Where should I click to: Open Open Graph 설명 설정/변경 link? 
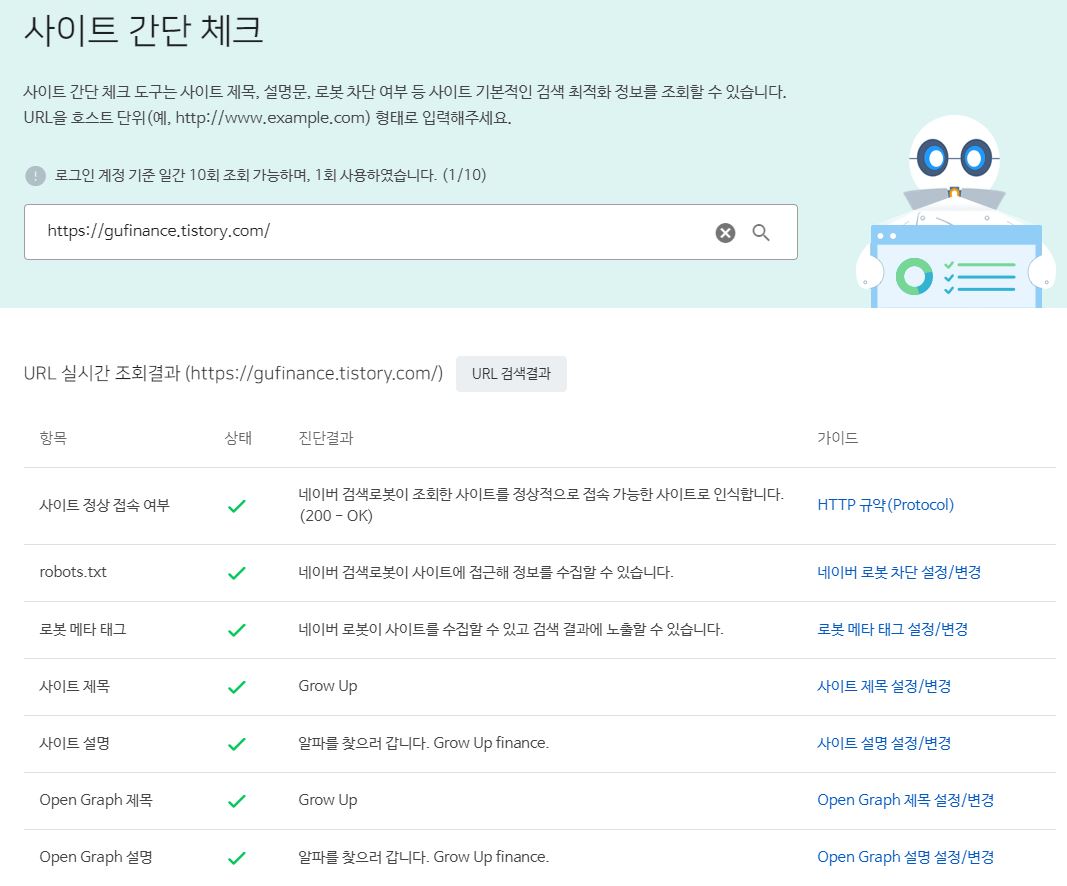(906, 857)
